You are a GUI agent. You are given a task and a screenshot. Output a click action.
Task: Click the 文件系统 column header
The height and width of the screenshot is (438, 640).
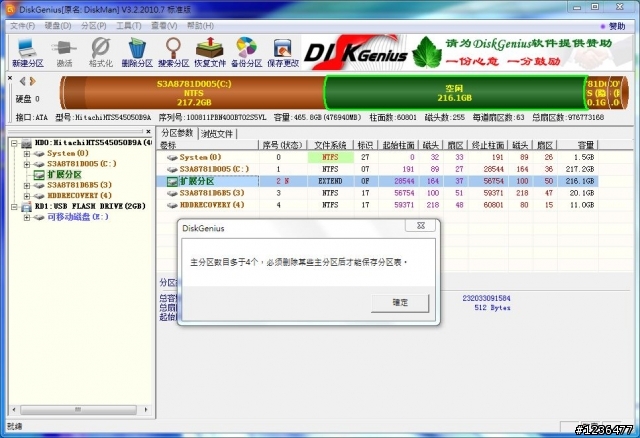(x=330, y=145)
